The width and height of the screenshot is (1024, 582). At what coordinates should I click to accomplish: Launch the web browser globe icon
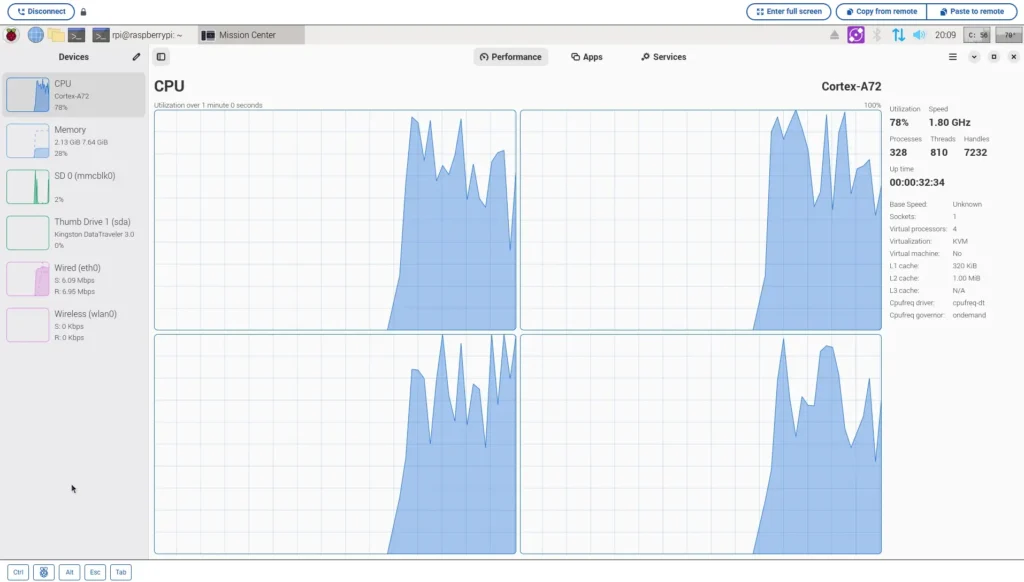coord(35,35)
